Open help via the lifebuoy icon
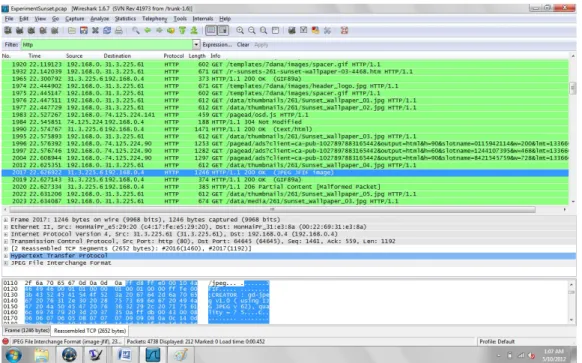 click(x=344, y=30)
